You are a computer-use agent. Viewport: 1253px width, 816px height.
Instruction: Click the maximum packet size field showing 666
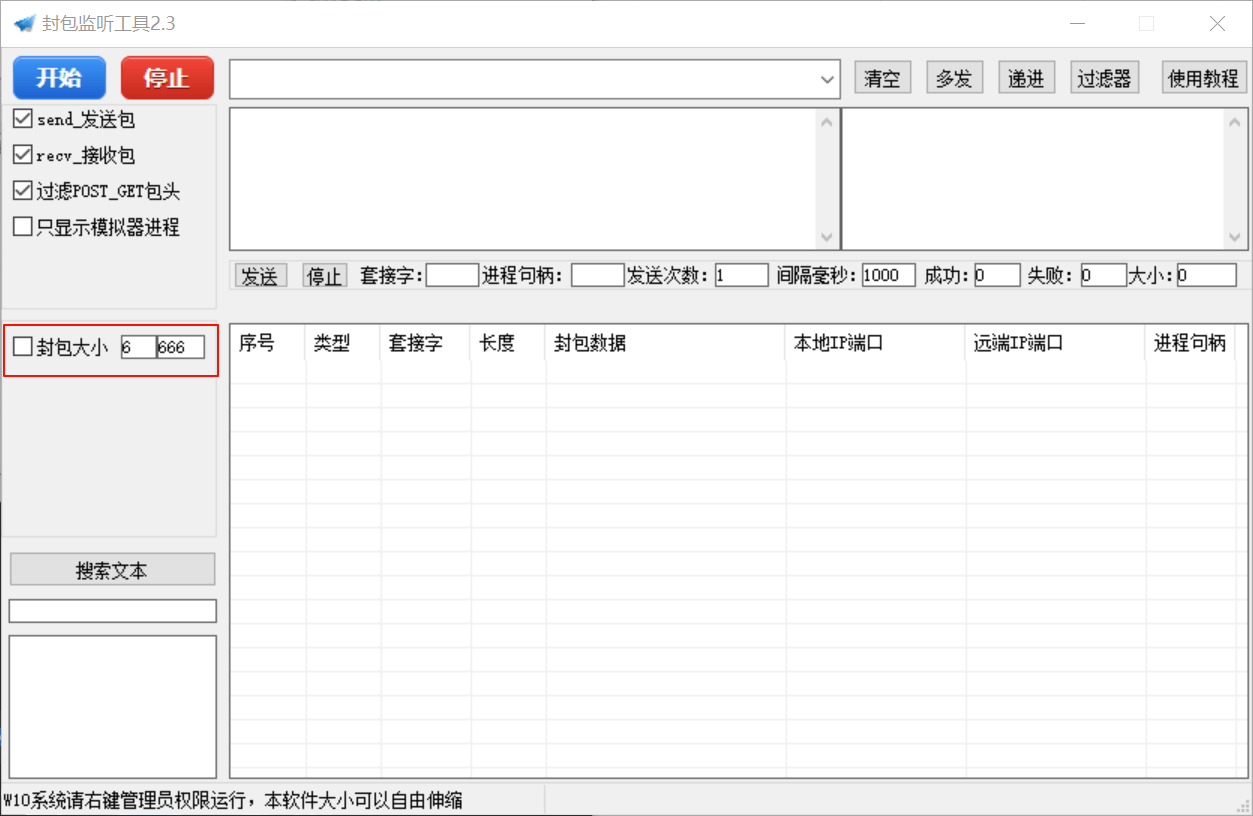[x=181, y=347]
